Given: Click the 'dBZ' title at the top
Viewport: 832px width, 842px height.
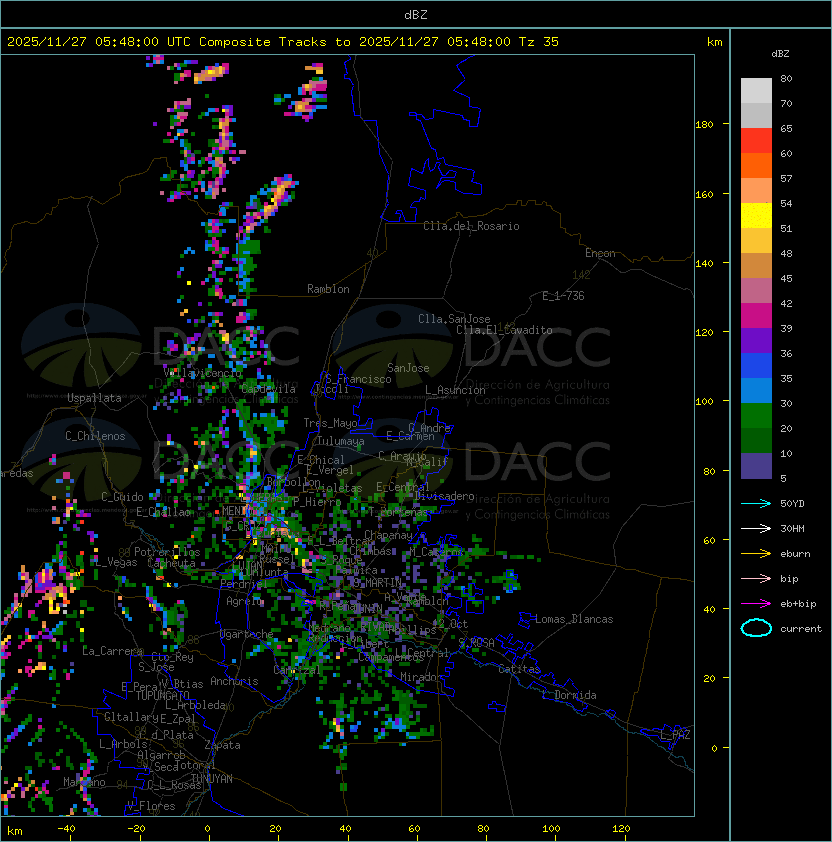Looking at the screenshot, I should (x=416, y=14).
